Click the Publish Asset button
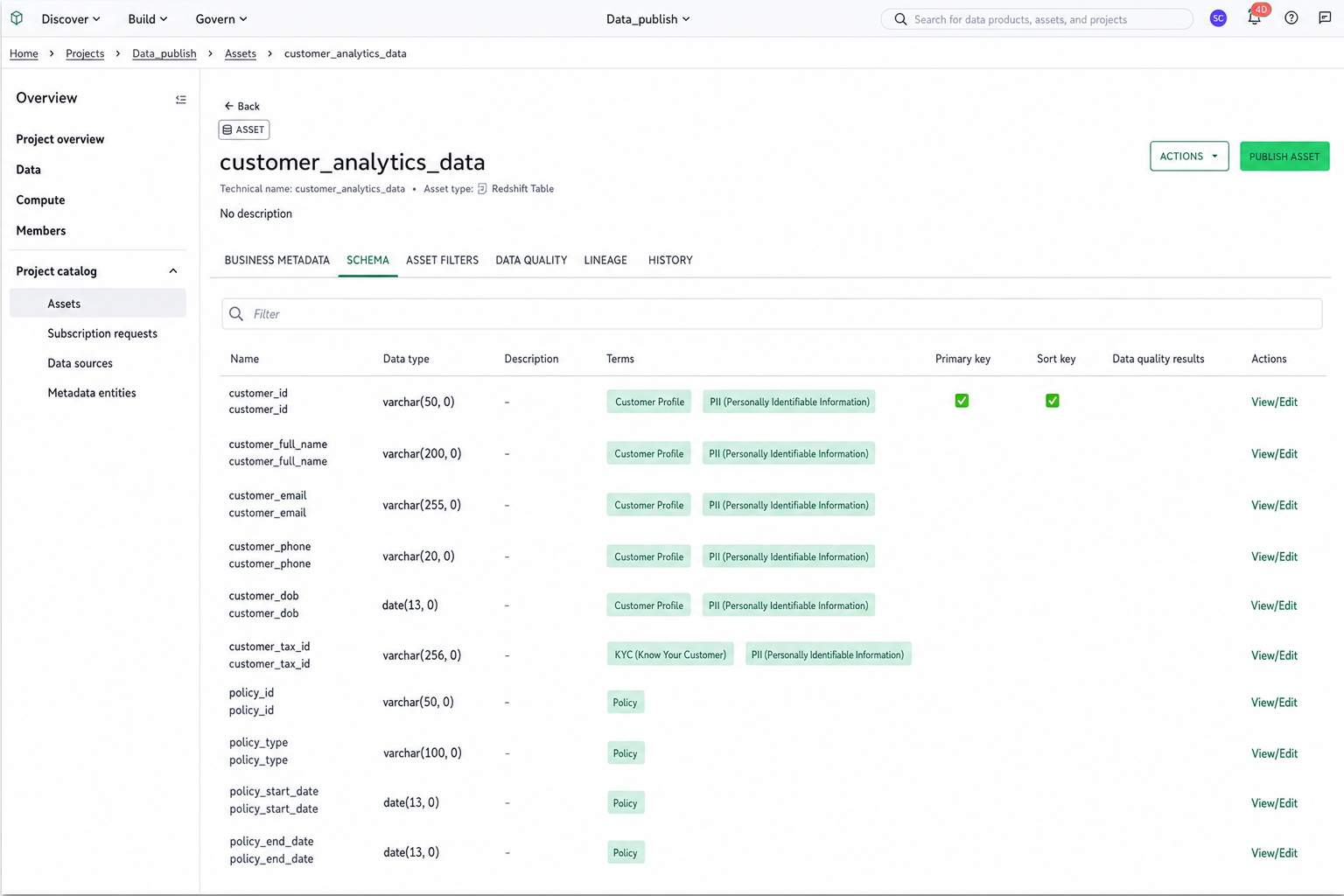1344x896 pixels. (1284, 157)
